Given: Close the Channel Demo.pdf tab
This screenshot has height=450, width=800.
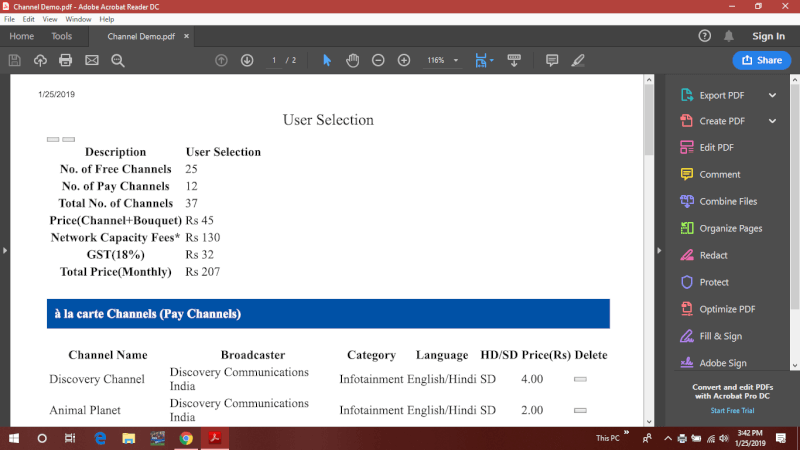Looking at the screenshot, I should 186,36.
